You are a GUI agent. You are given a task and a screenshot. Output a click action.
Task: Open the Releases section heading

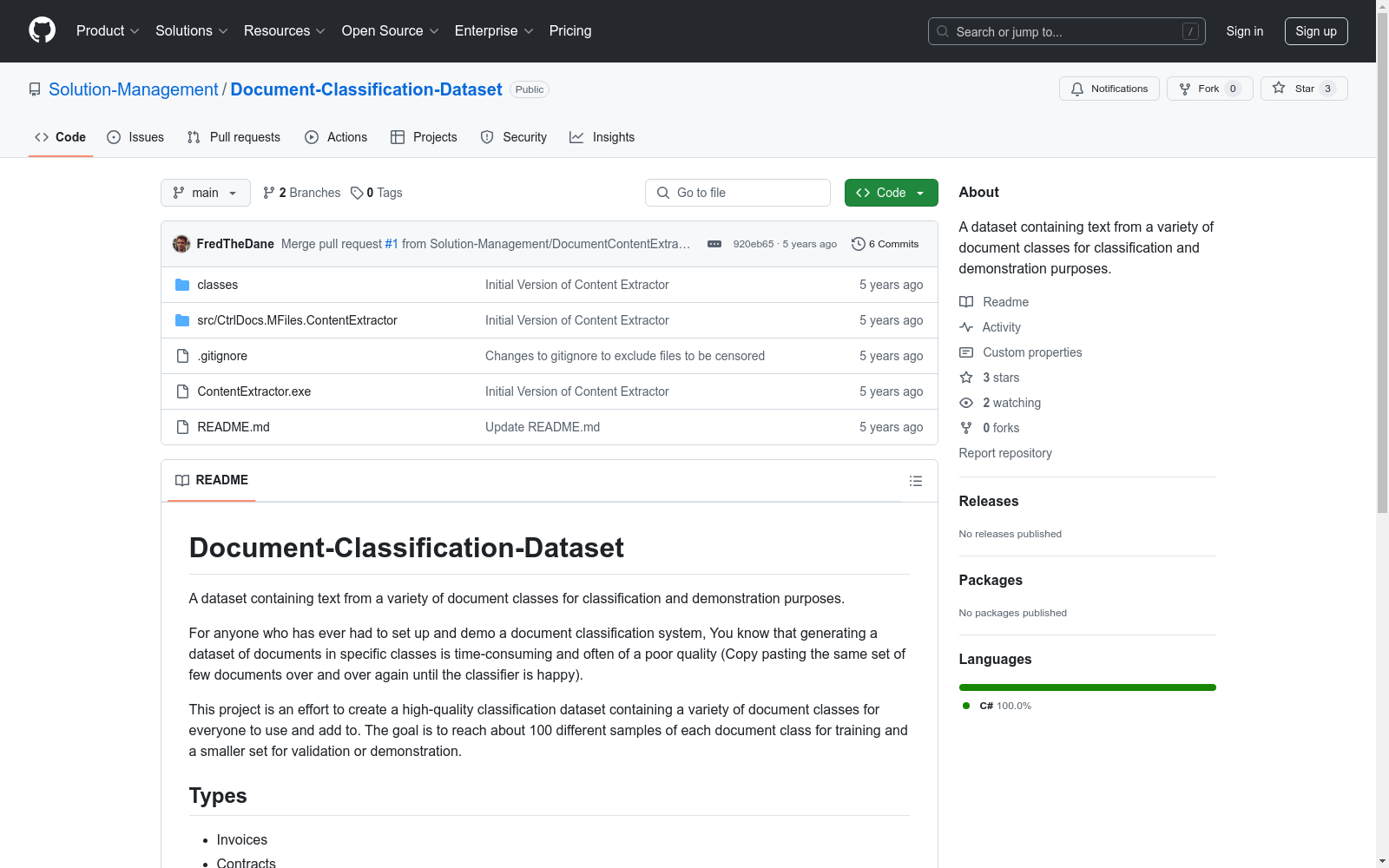(x=989, y=501)
